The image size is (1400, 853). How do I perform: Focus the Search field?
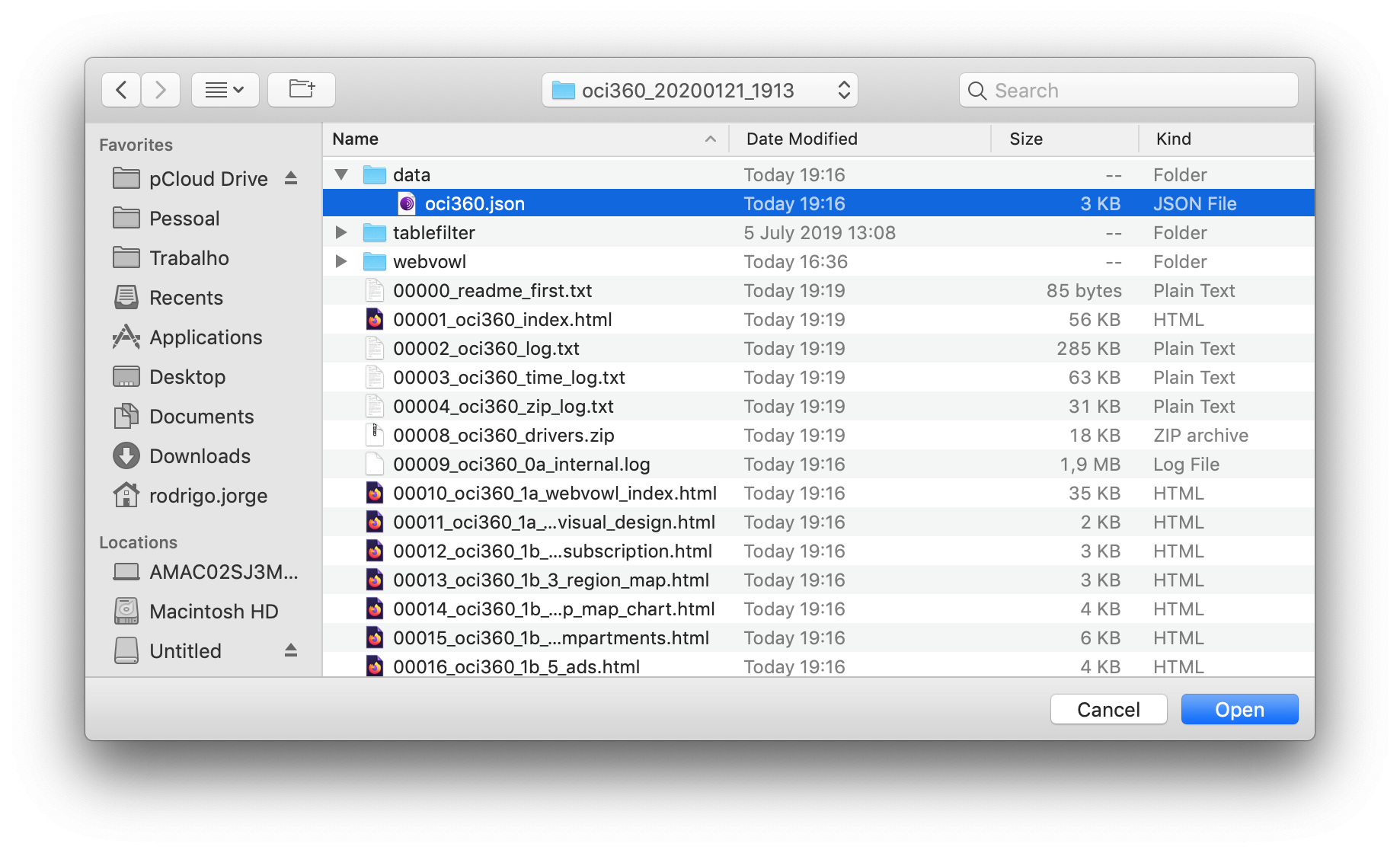pos(1128,90)
